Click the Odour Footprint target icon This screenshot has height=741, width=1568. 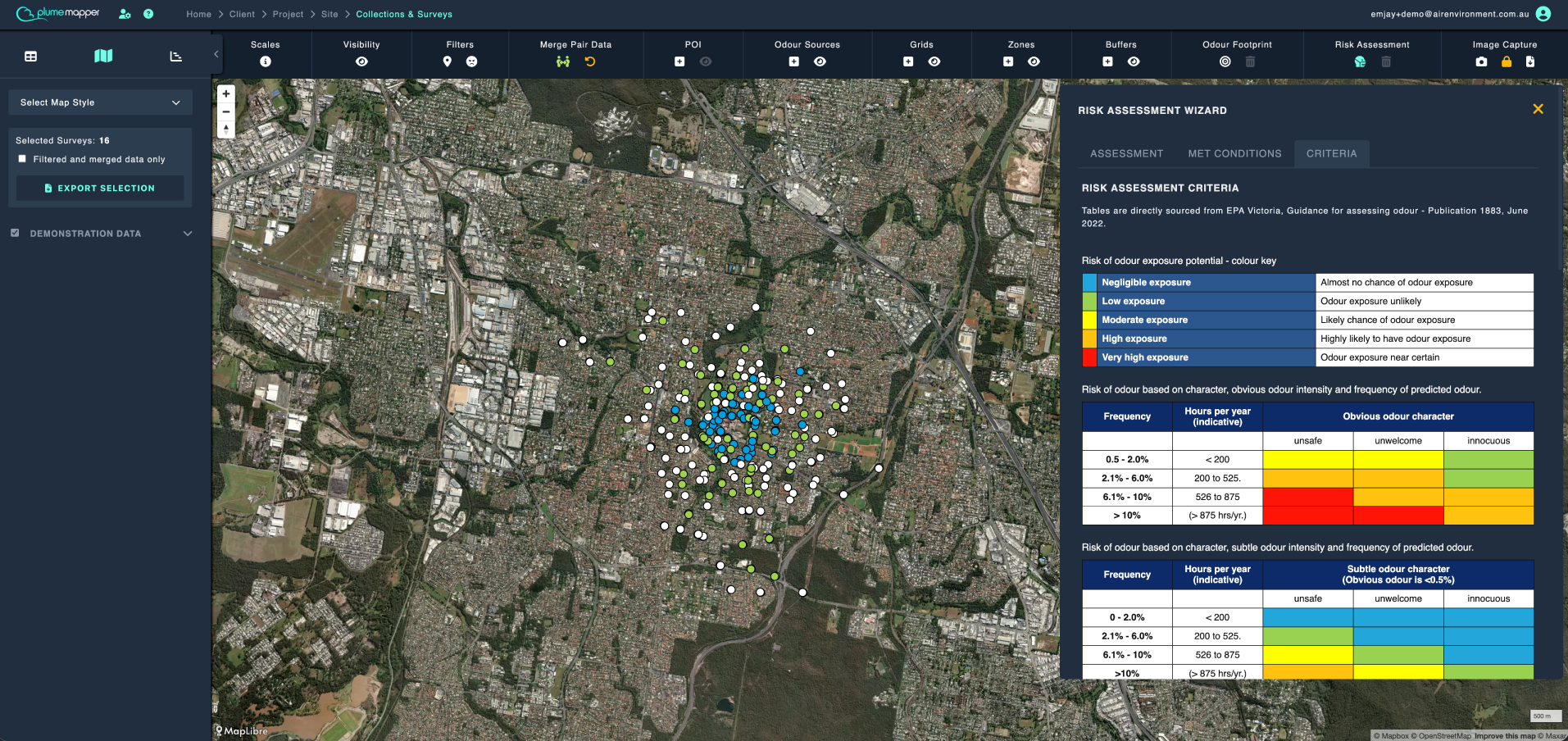tap(1225, 61)
